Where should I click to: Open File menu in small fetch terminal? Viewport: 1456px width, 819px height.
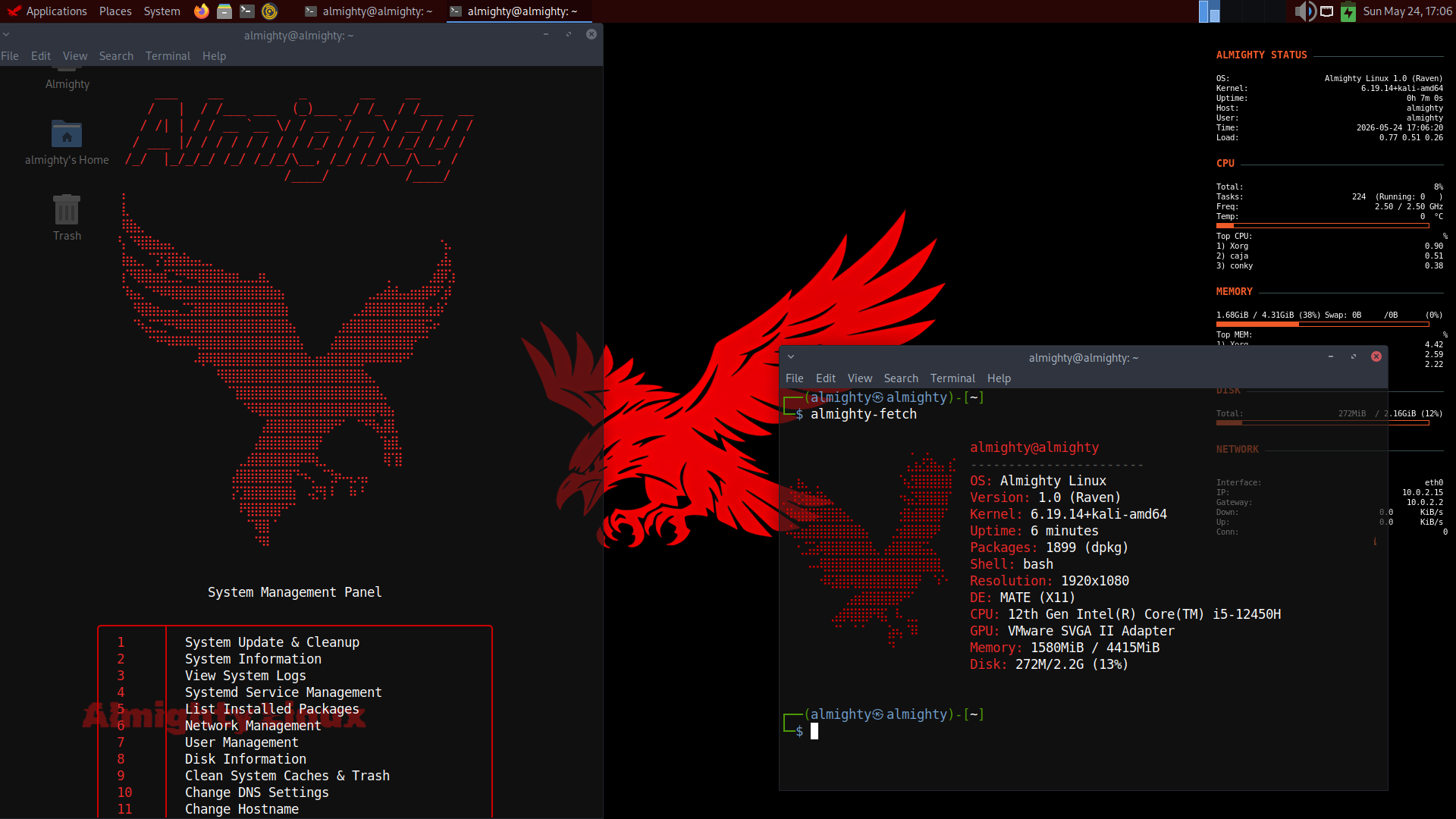[x=795, y=378]
